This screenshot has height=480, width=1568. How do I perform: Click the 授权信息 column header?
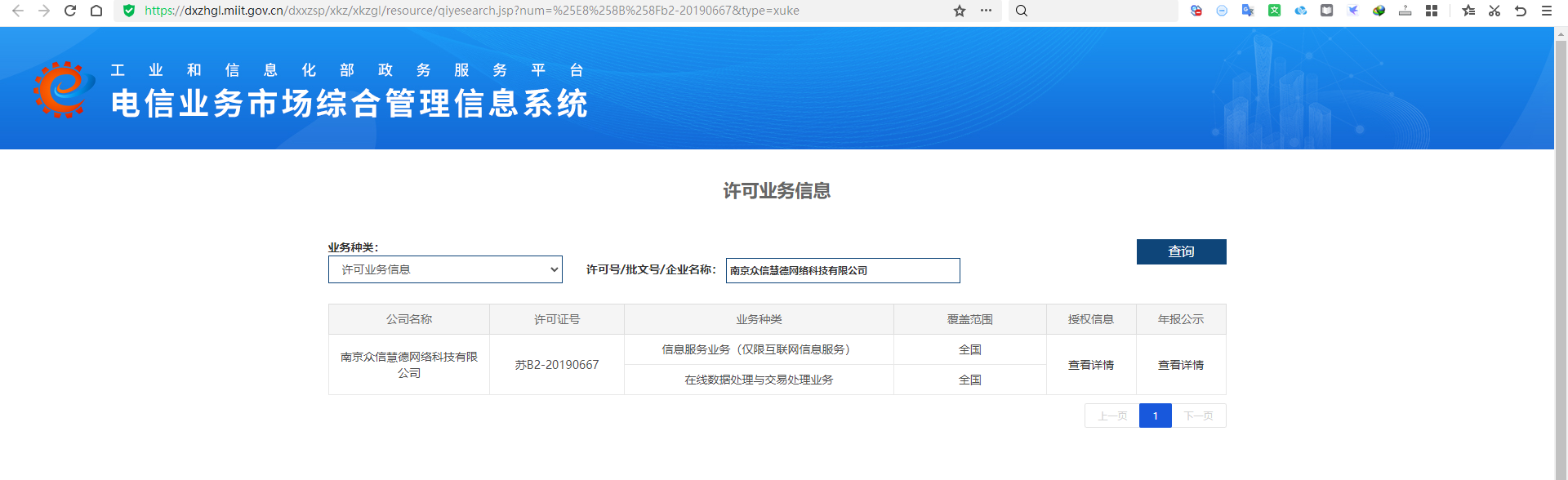[x=1091, y=319]
